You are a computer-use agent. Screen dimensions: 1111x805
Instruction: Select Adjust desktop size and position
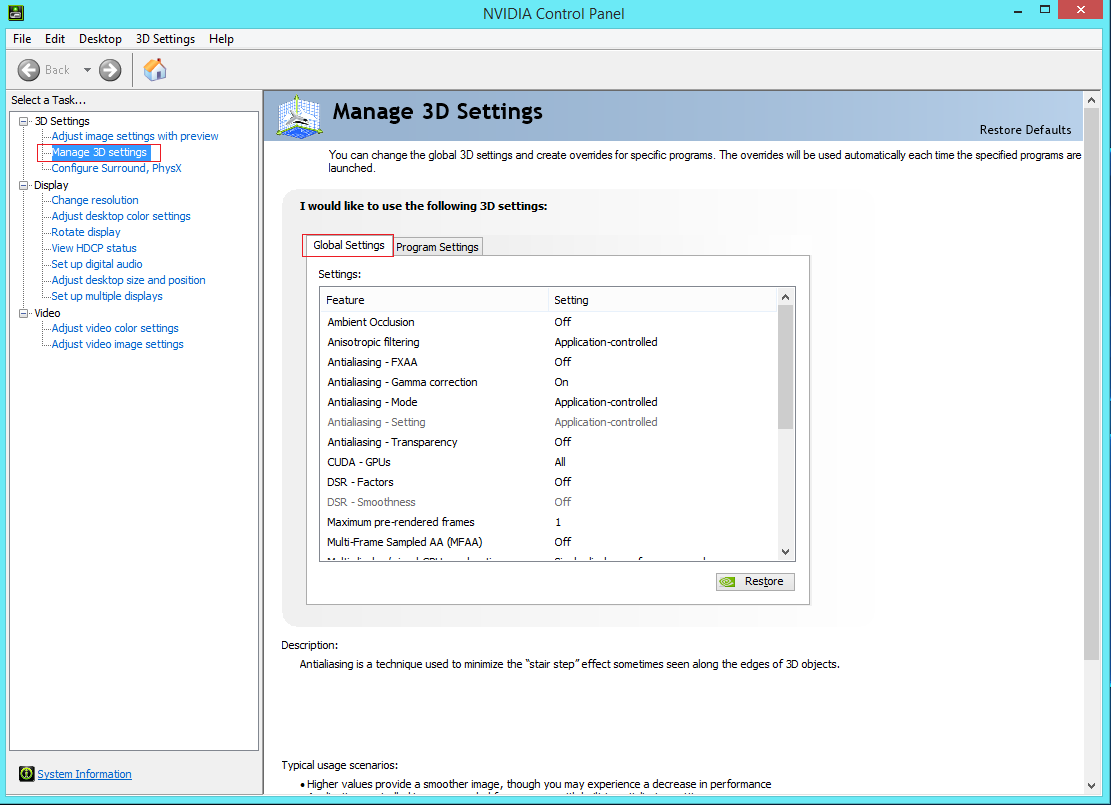[128, 280]
